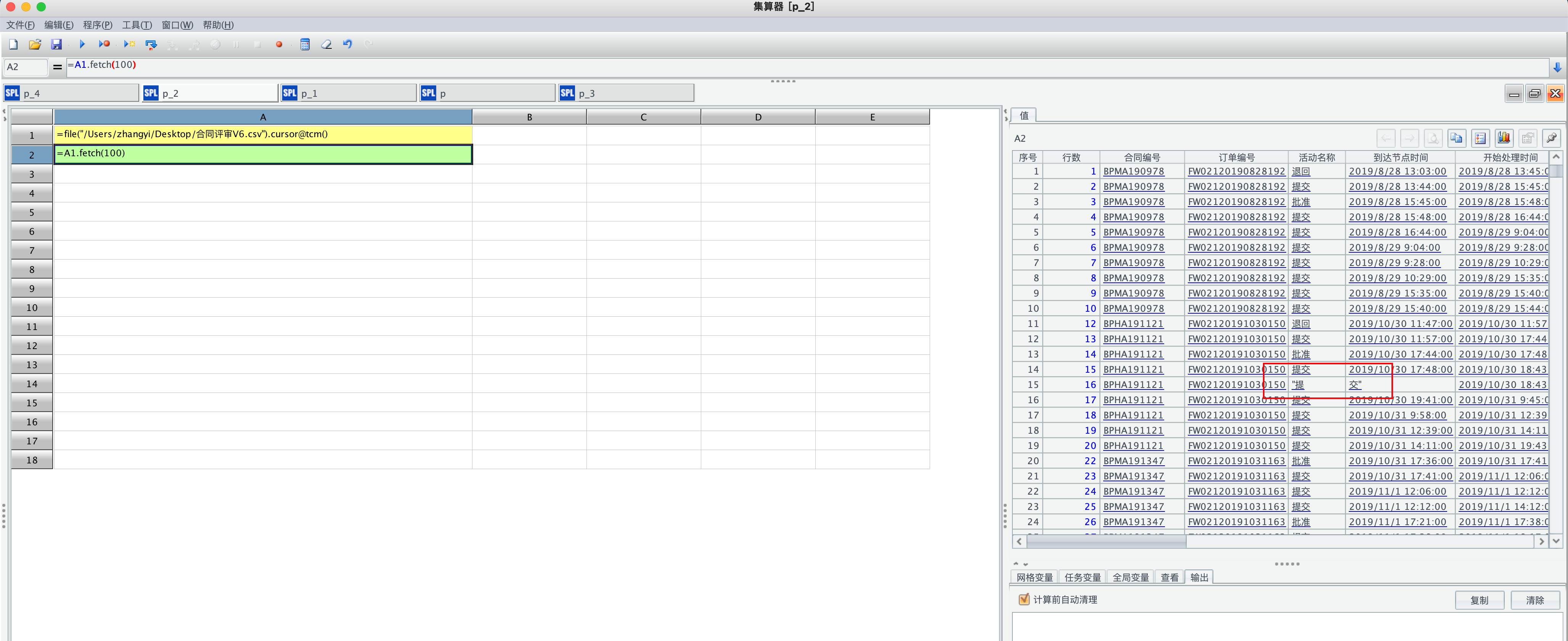
Task: Expand formula bar with blue down arrow
Action: coord(1557,67)
